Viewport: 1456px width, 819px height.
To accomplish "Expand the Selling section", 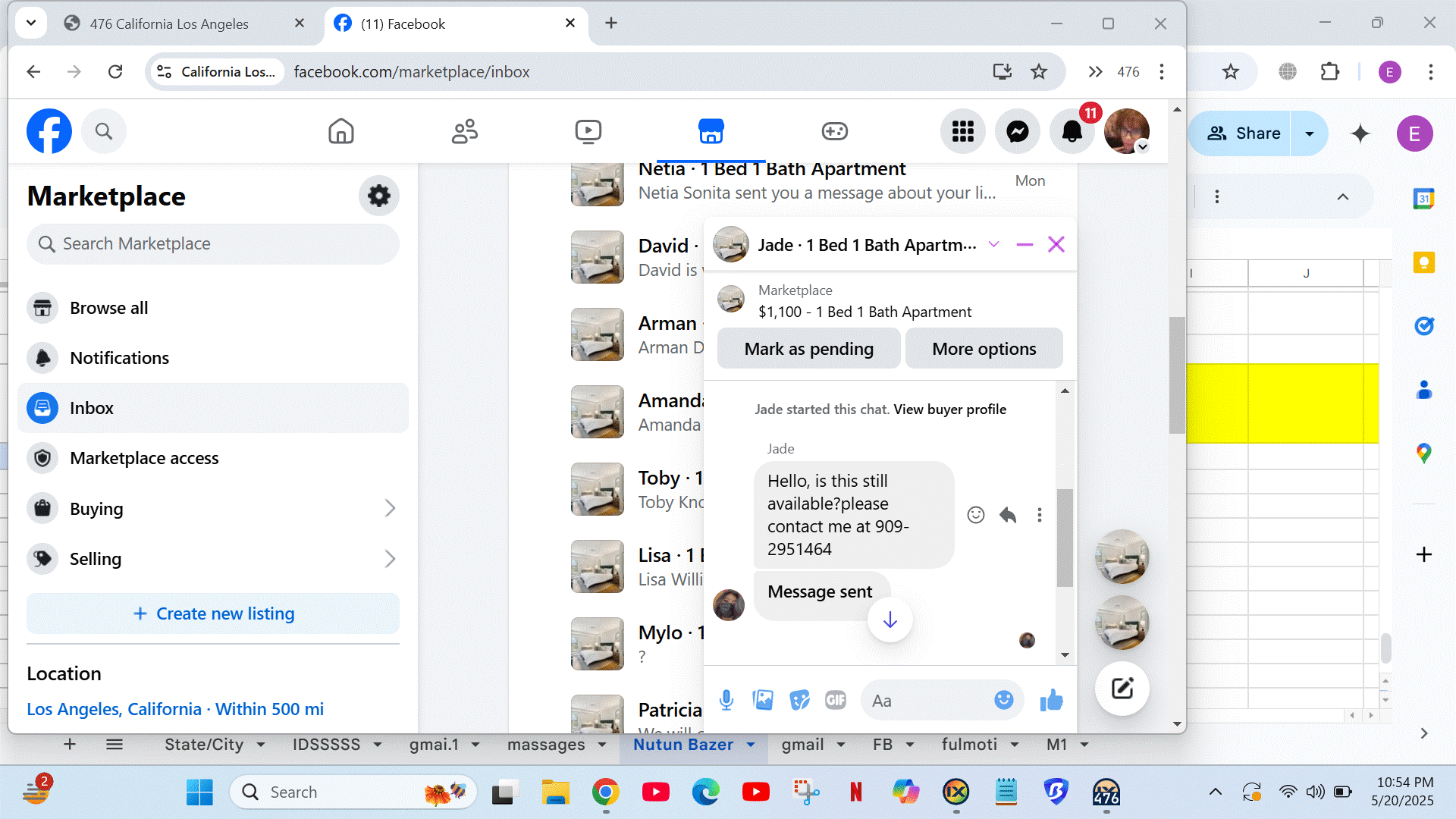I will 390,559.
